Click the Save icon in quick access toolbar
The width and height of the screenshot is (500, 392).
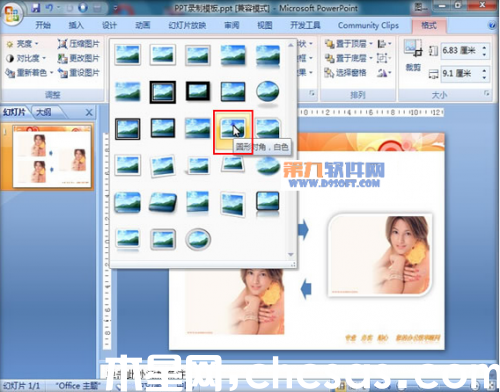point(35,8)
